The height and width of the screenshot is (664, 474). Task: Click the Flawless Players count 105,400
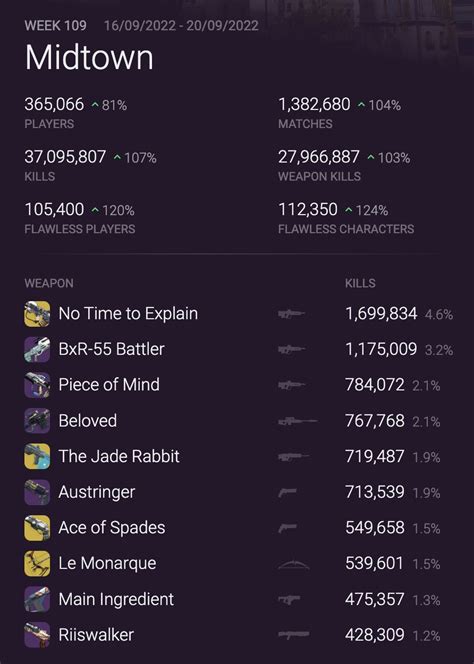tap(54, 210)
